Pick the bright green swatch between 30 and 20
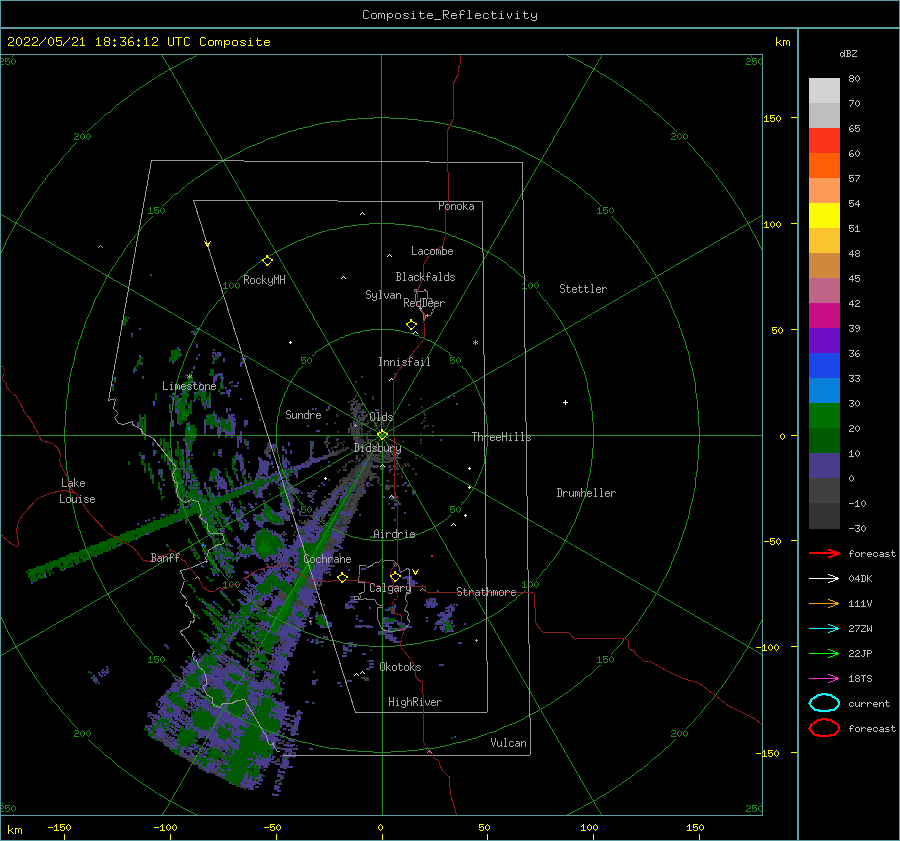 point(824,415)
